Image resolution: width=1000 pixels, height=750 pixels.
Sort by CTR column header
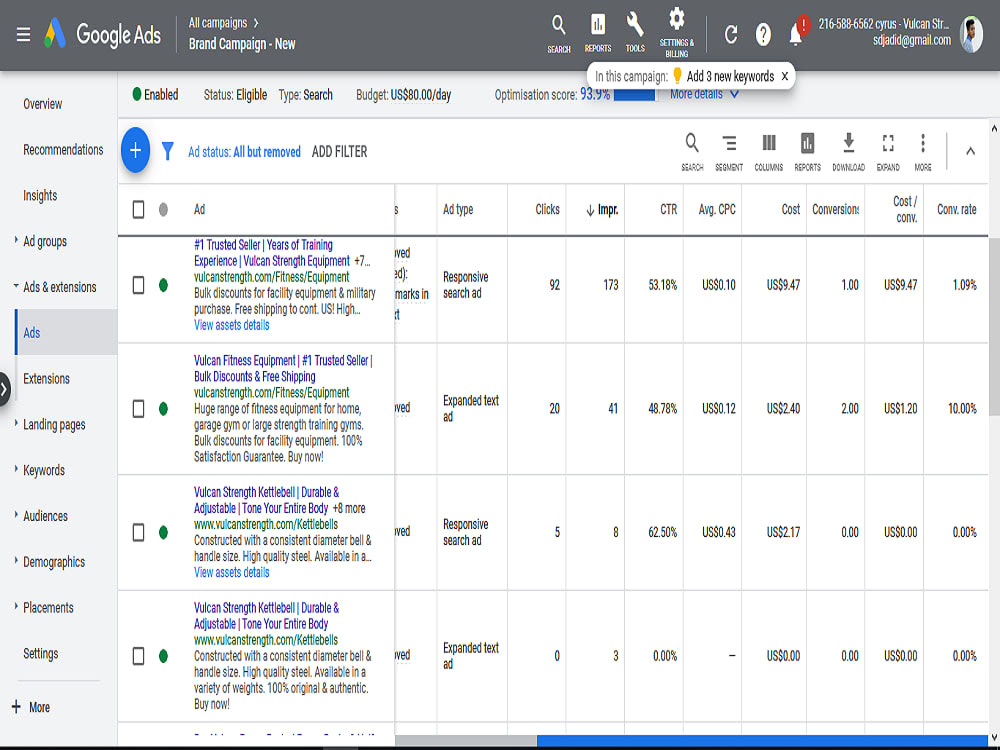(x=668, y=210)
